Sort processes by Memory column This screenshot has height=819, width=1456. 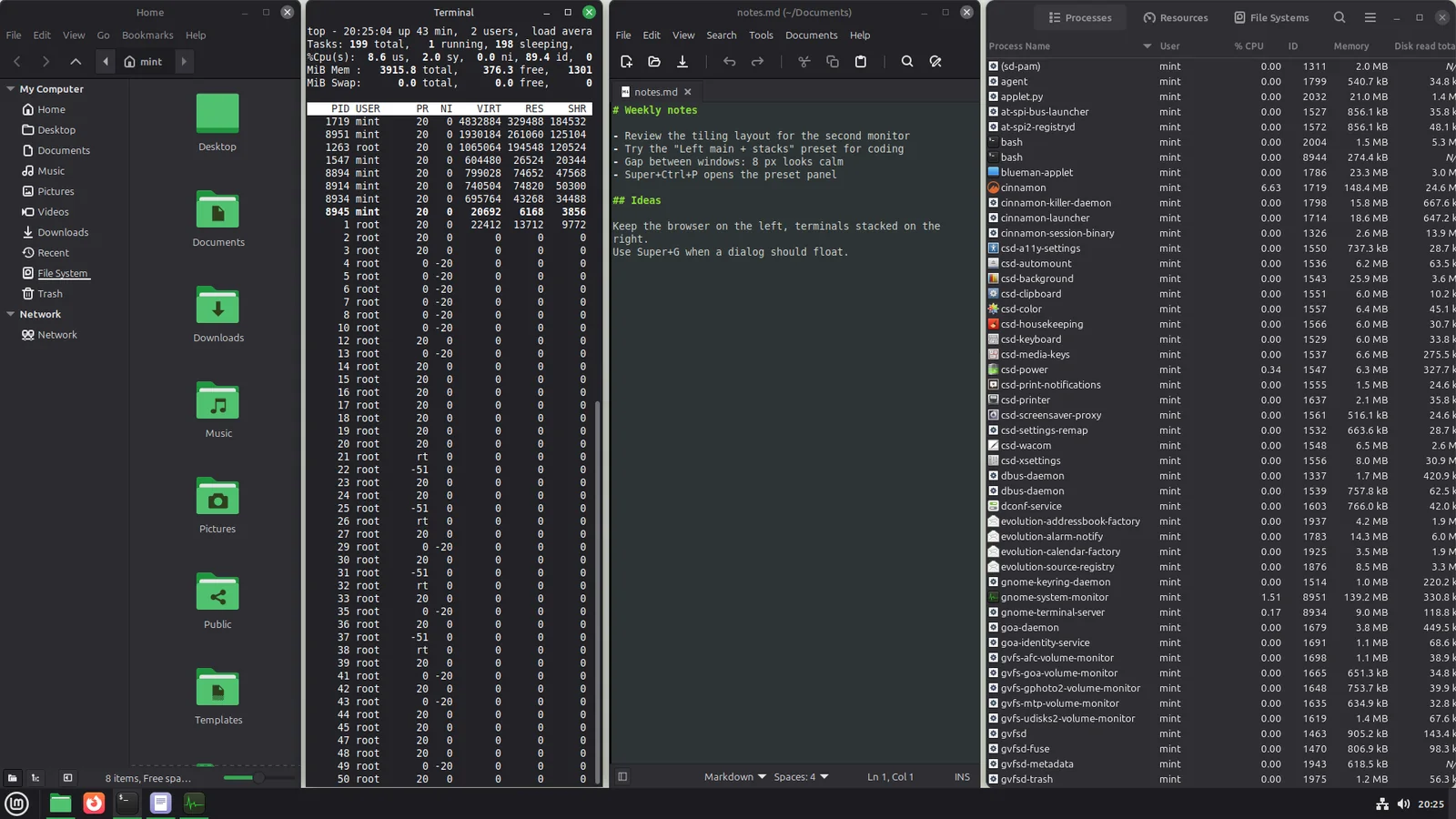click(1350, 46)
